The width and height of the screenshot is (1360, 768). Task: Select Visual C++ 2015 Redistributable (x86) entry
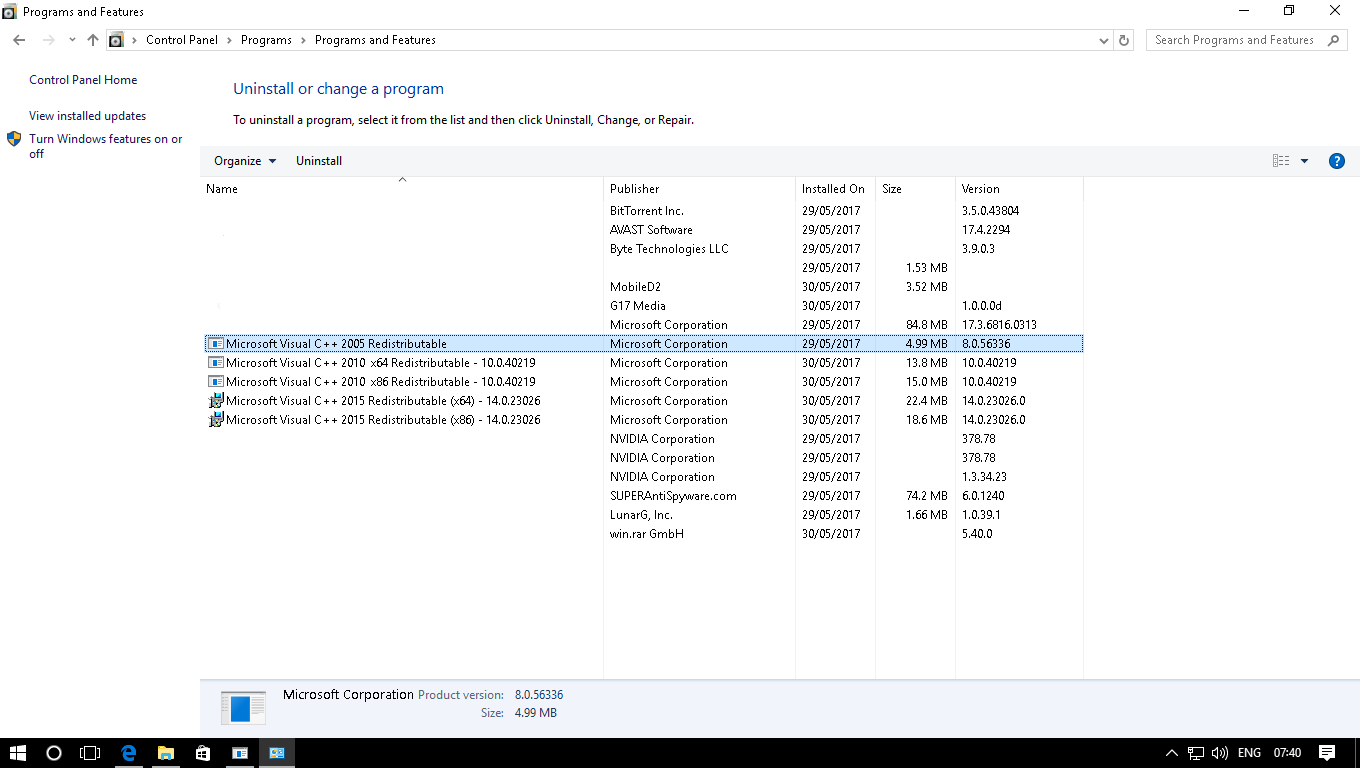[644, 420]
